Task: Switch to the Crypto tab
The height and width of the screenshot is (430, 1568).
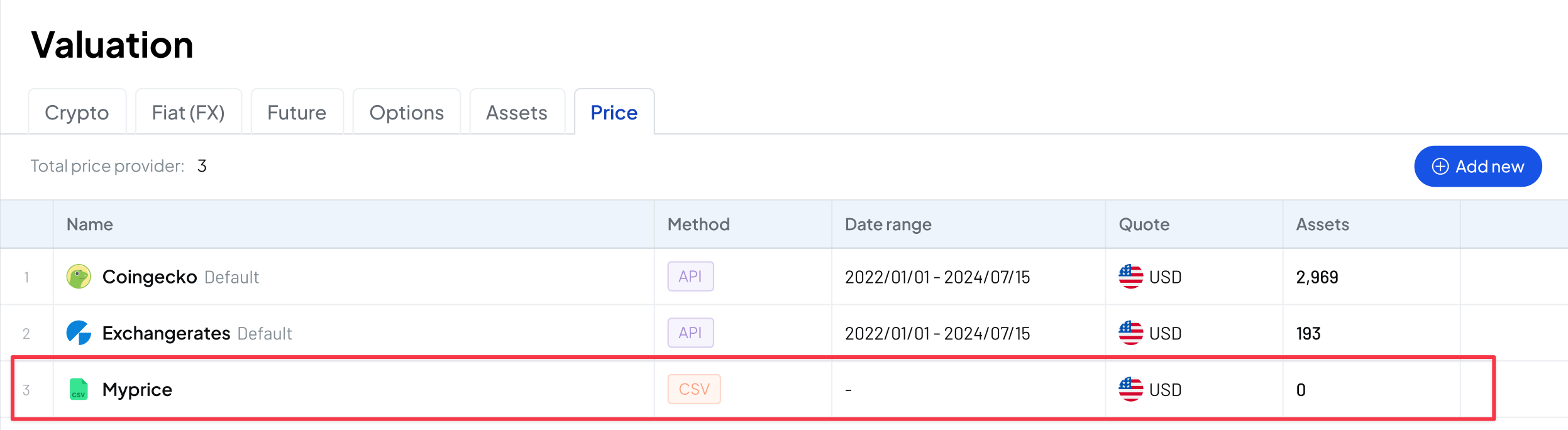Action: 77,113
